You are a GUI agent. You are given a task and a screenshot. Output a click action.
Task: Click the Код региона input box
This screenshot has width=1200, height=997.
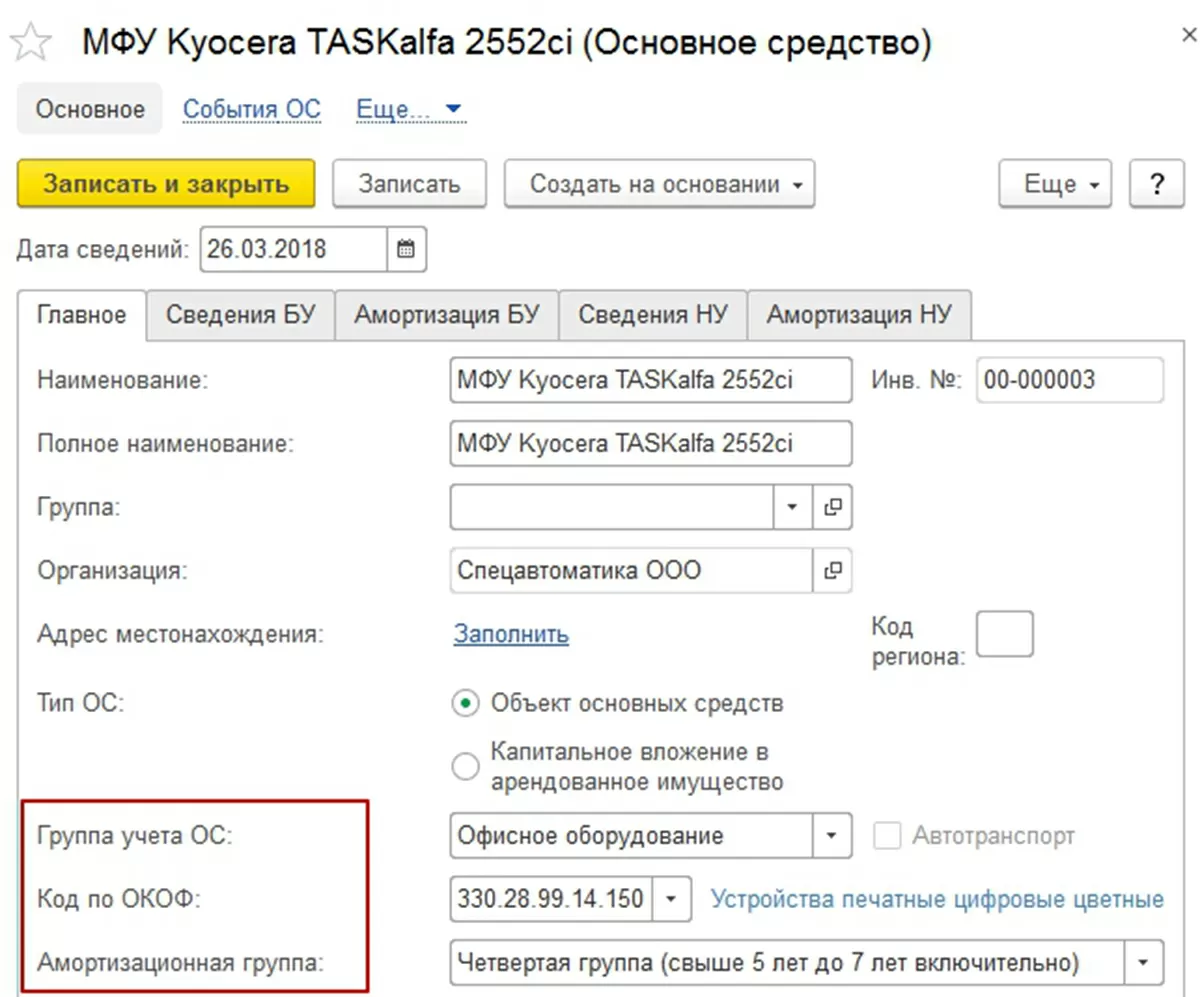[1004, 634]
